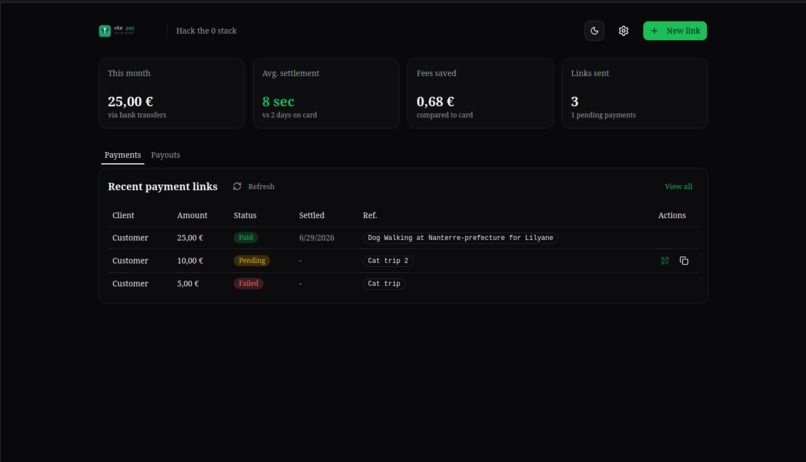Select the Dog Walking at Nanterre-prefecture reference
Viewport: 806px width, 462px height.
click(461, 238)
